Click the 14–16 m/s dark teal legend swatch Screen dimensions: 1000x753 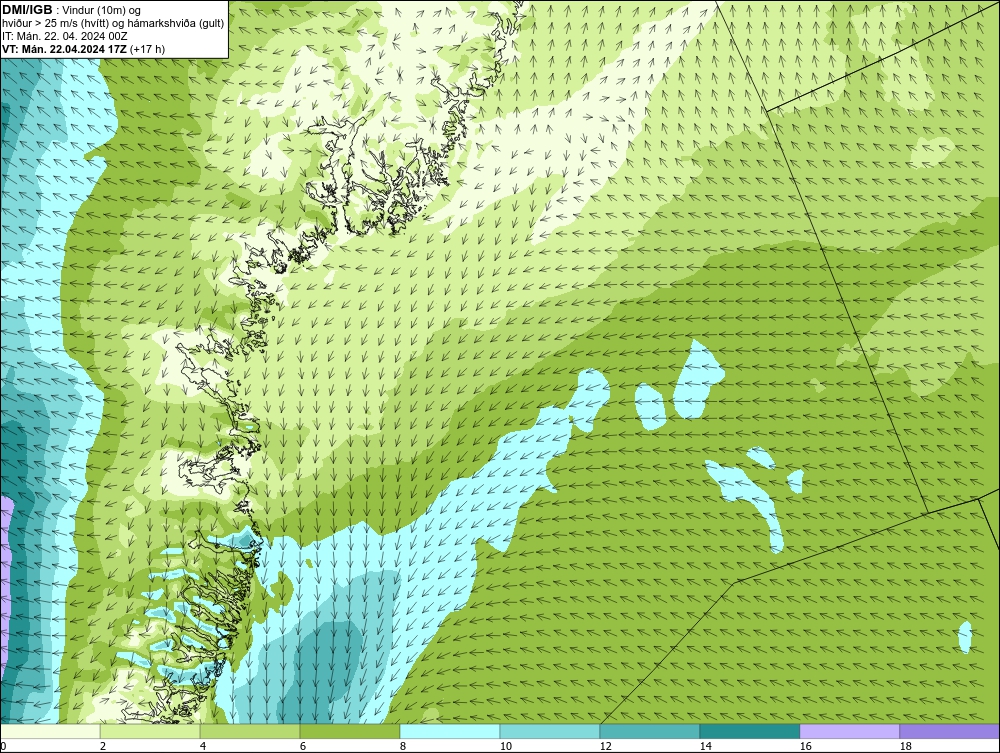tap(750, 731)
